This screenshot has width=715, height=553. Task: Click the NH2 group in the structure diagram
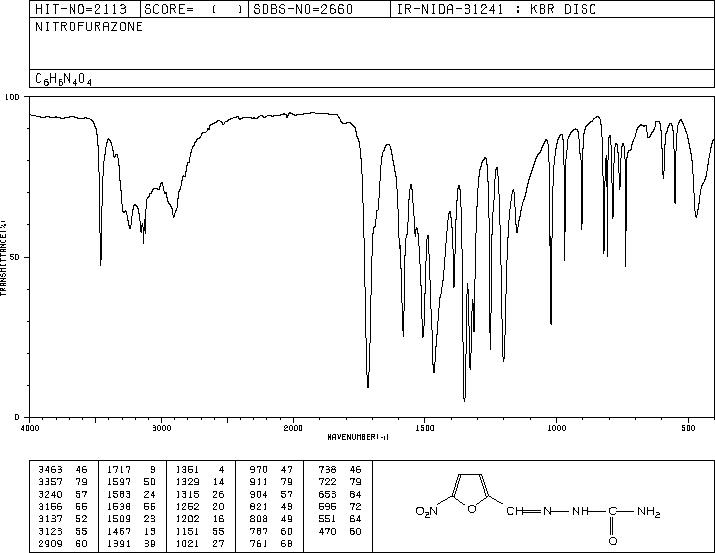click(649, 512)
